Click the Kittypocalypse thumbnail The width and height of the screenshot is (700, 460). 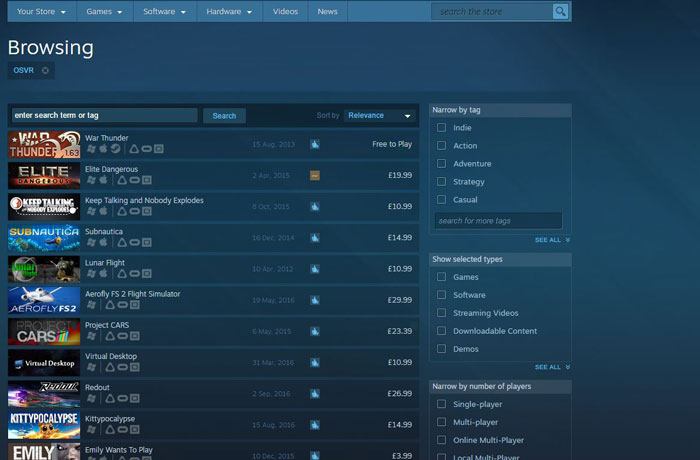tap(44, 425)
